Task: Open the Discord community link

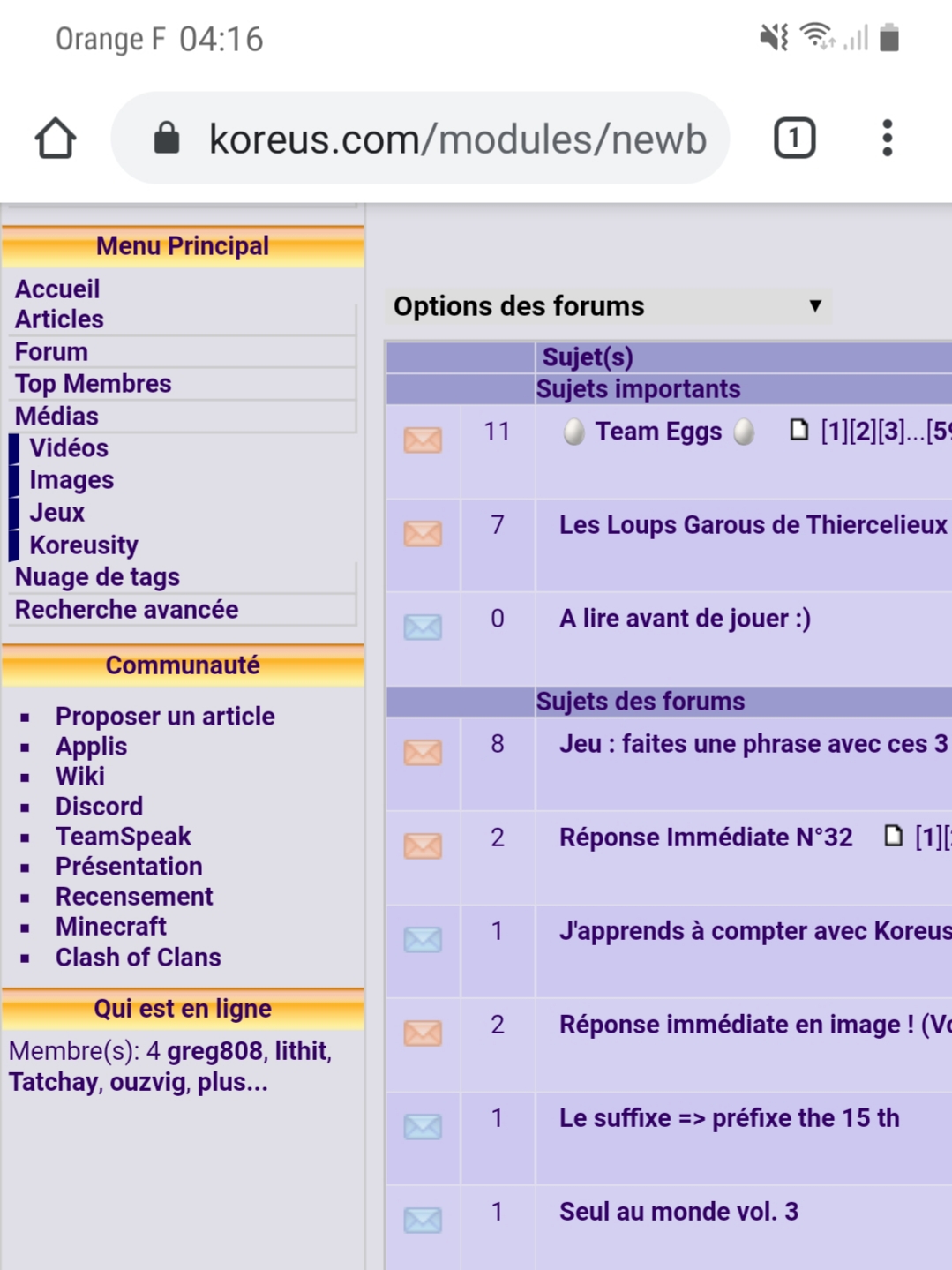Action: click(99, 807)
